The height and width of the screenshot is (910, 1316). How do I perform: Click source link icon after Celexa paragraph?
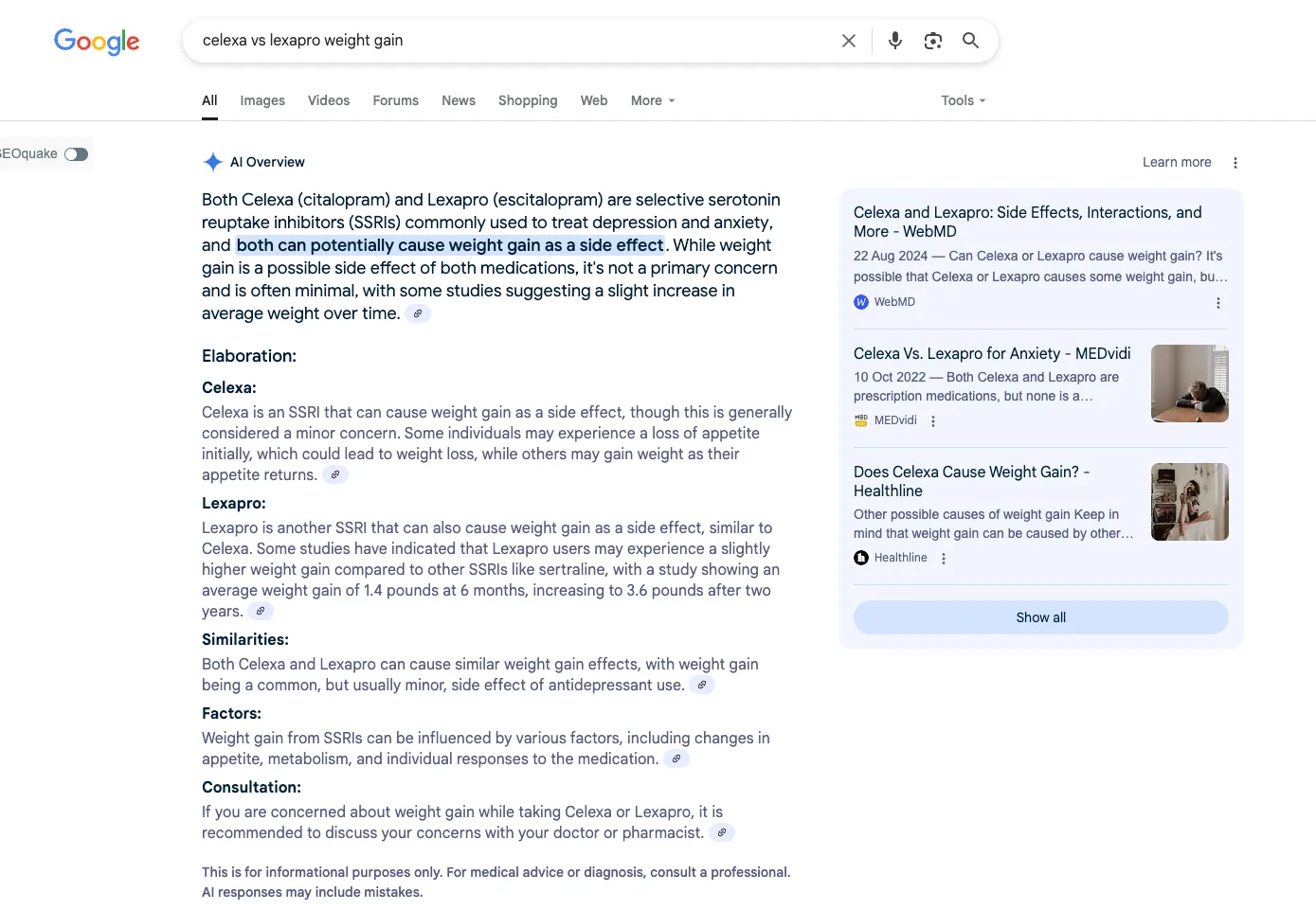334,475
